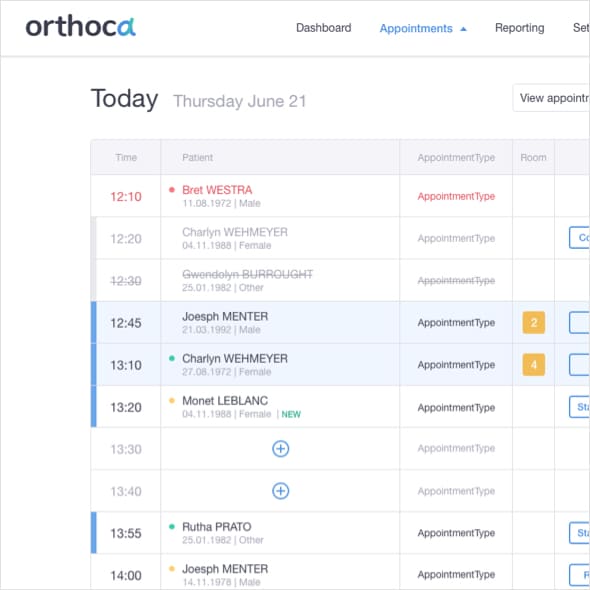Expand the Appointments menu arrow
Screen dimensions: 590x590
(x=464, y=29)
